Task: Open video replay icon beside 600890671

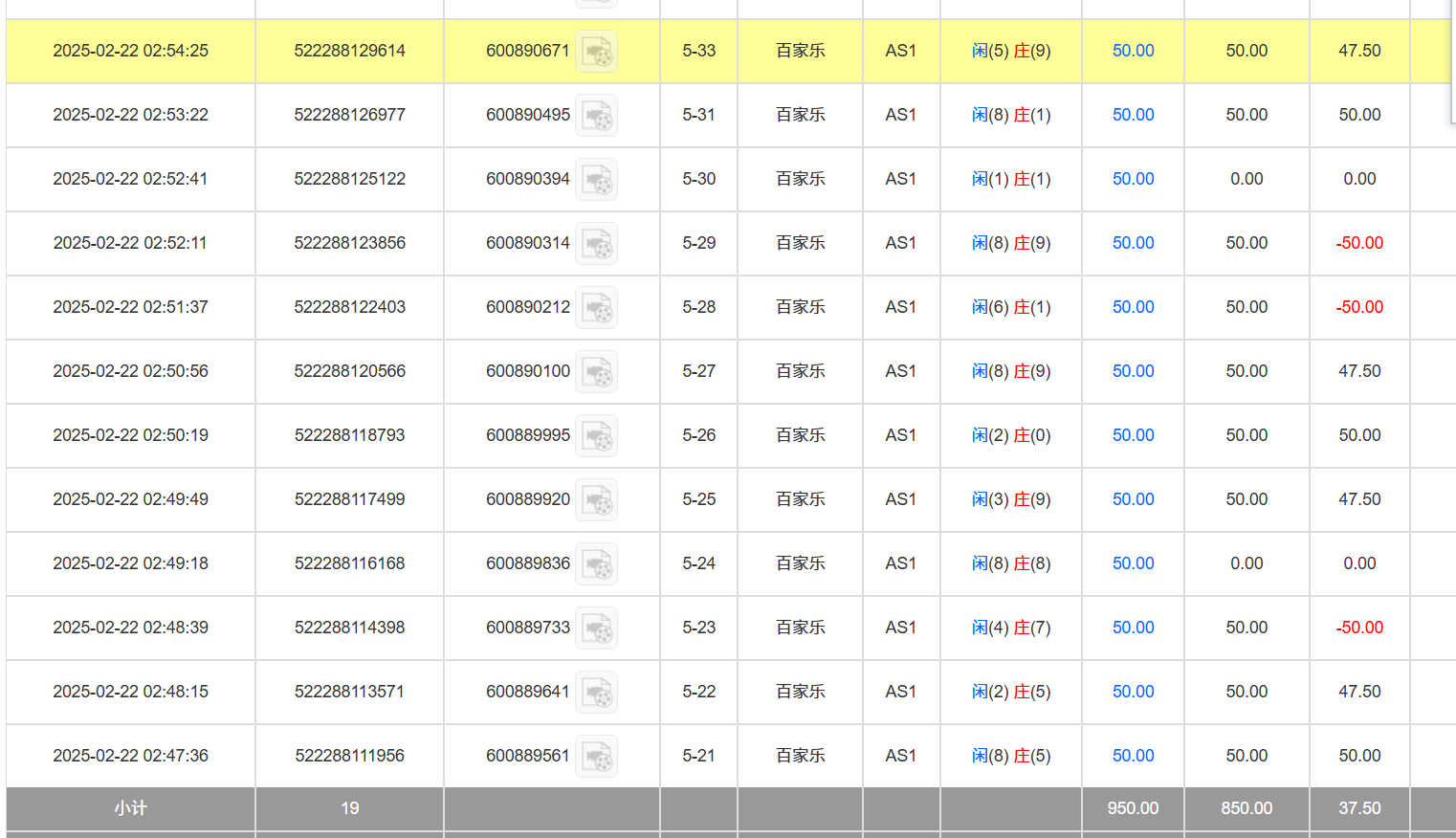Action: (596, 52)
